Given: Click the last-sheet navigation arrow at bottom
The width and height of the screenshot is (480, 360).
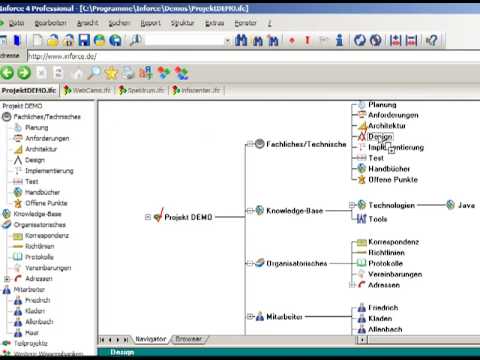Looking at the screenshot, I should point(126,340).
